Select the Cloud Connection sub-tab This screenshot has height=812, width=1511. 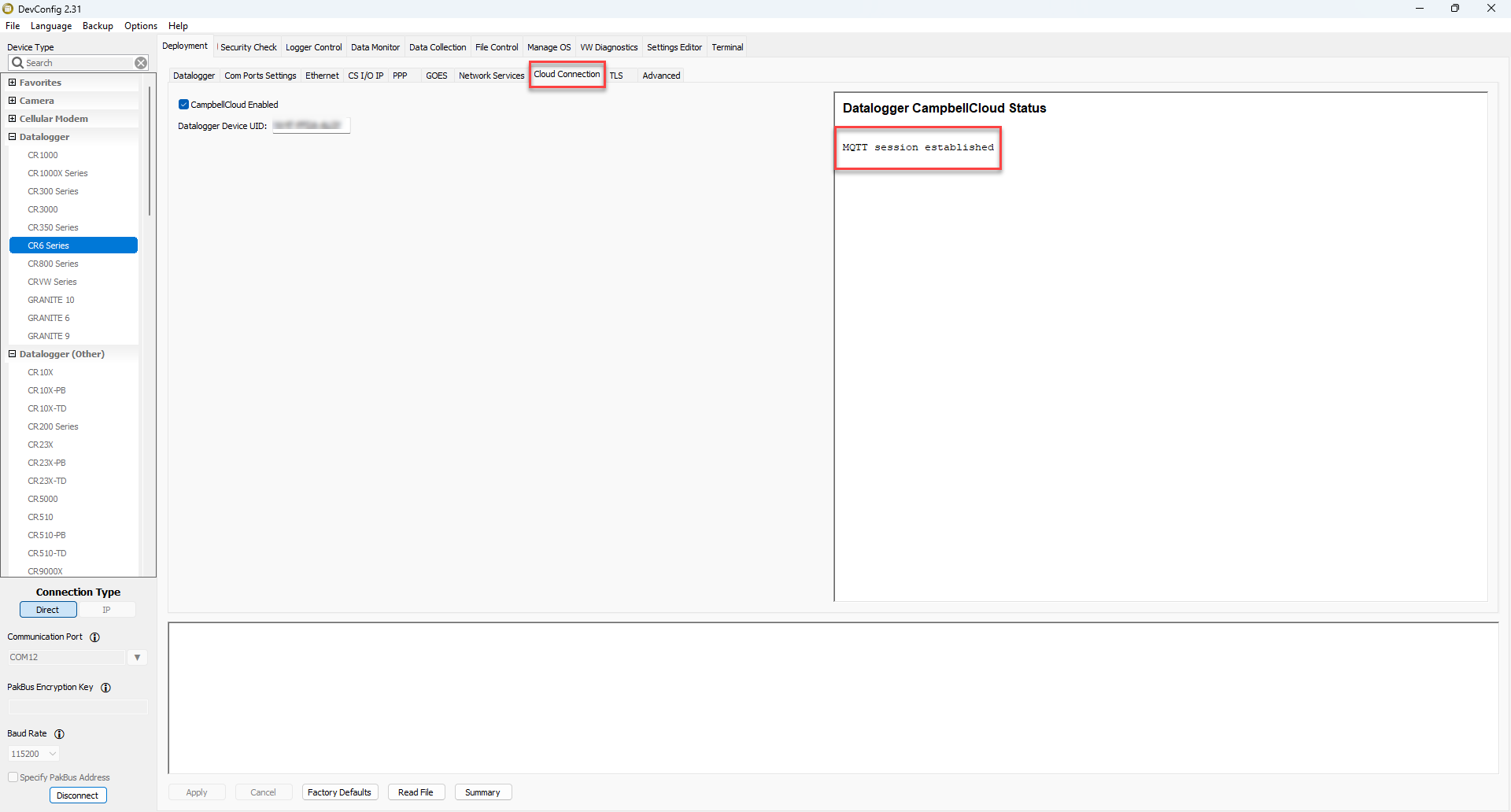pyautogui.click(x=567, y=74)
